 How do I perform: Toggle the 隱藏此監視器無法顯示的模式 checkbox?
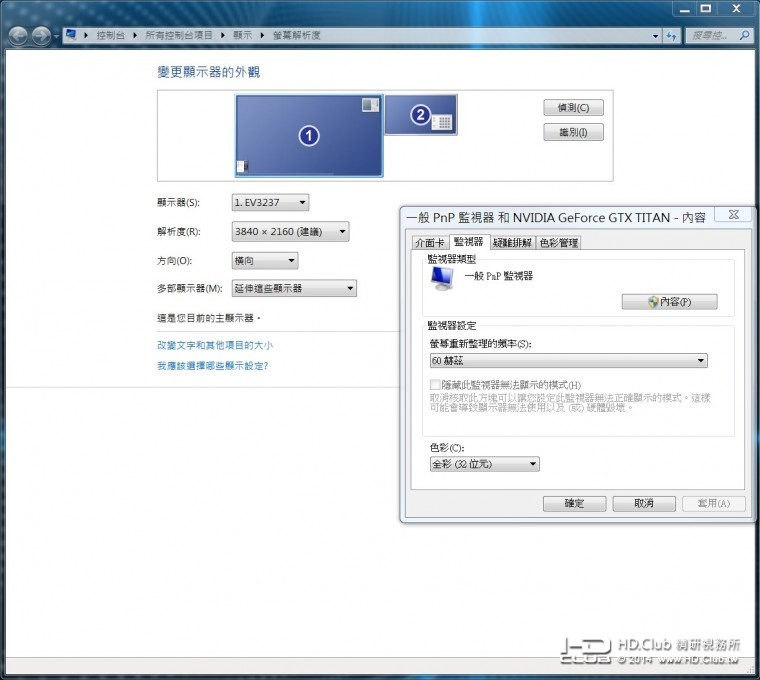click(435, 385)
